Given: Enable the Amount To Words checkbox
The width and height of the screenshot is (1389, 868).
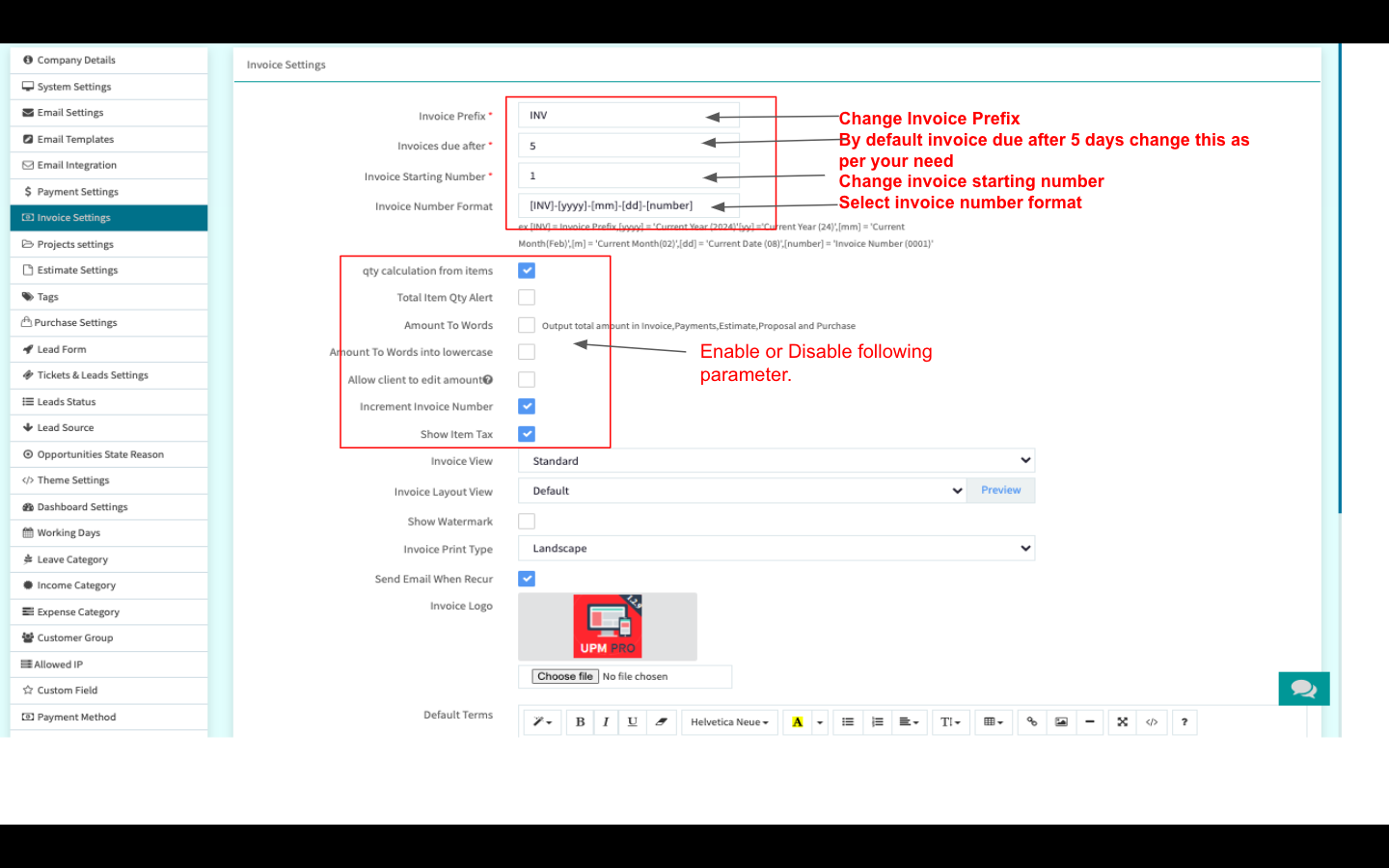Looking at the screenshot, I should (x=527, y=325).
